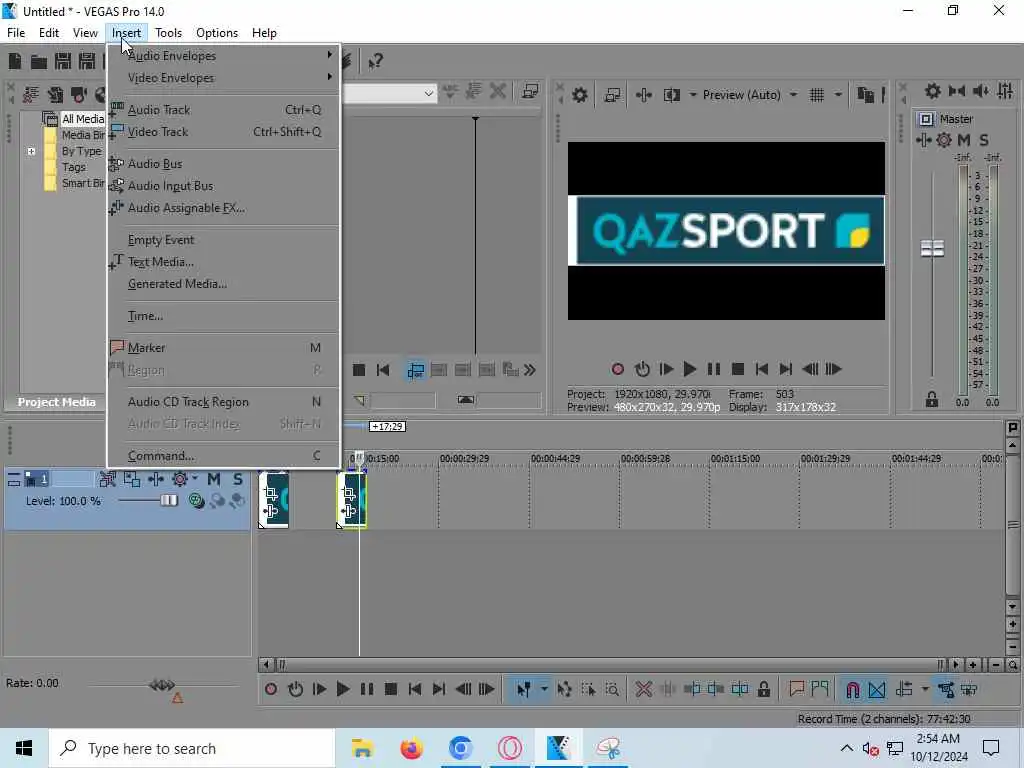Image resolution: width=1024 pixels, height=768 pixels.
Task: Click Play in main transport bar
Action: (x=342, y=689)
